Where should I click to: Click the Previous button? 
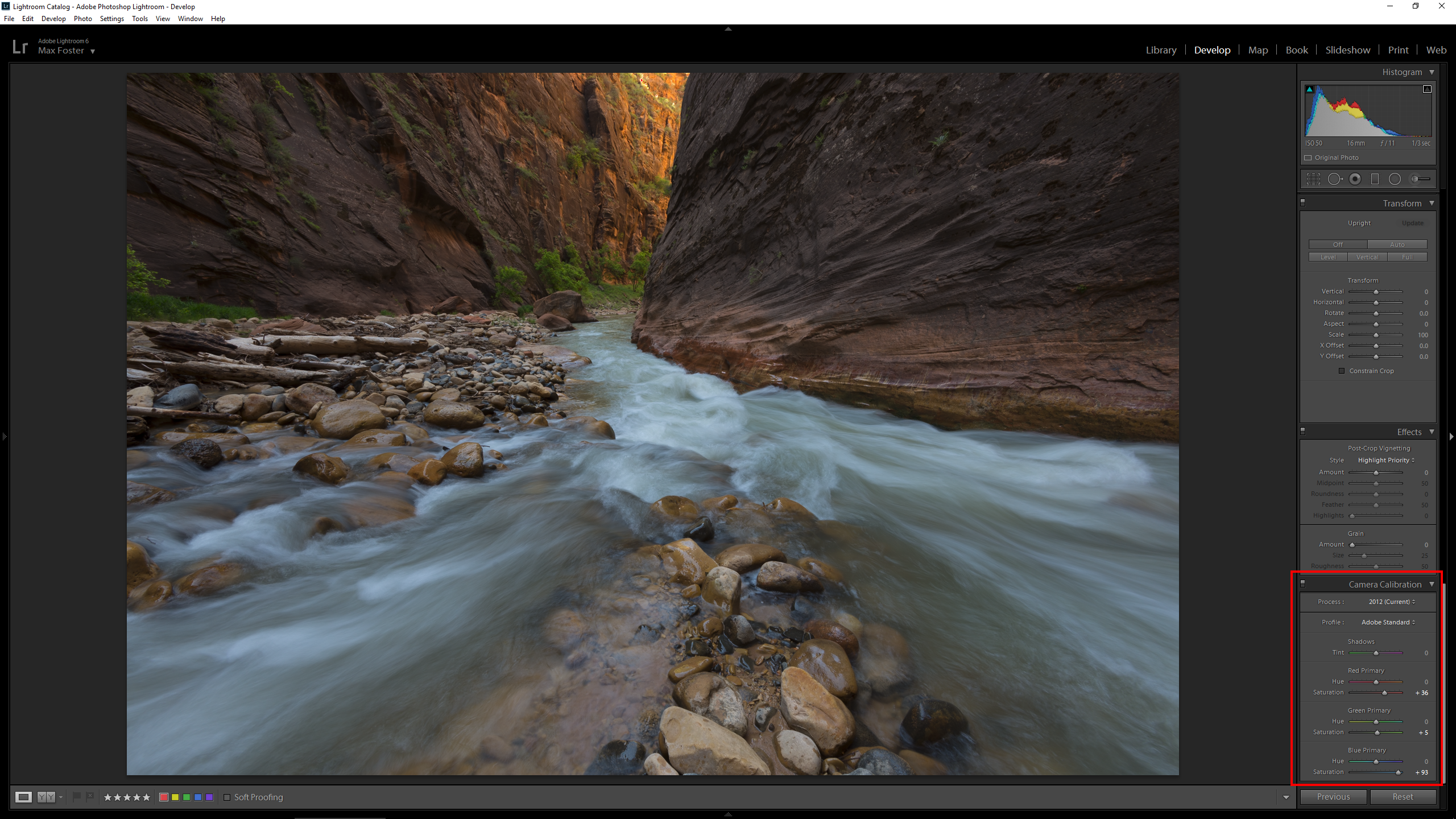click(1333, 797)
